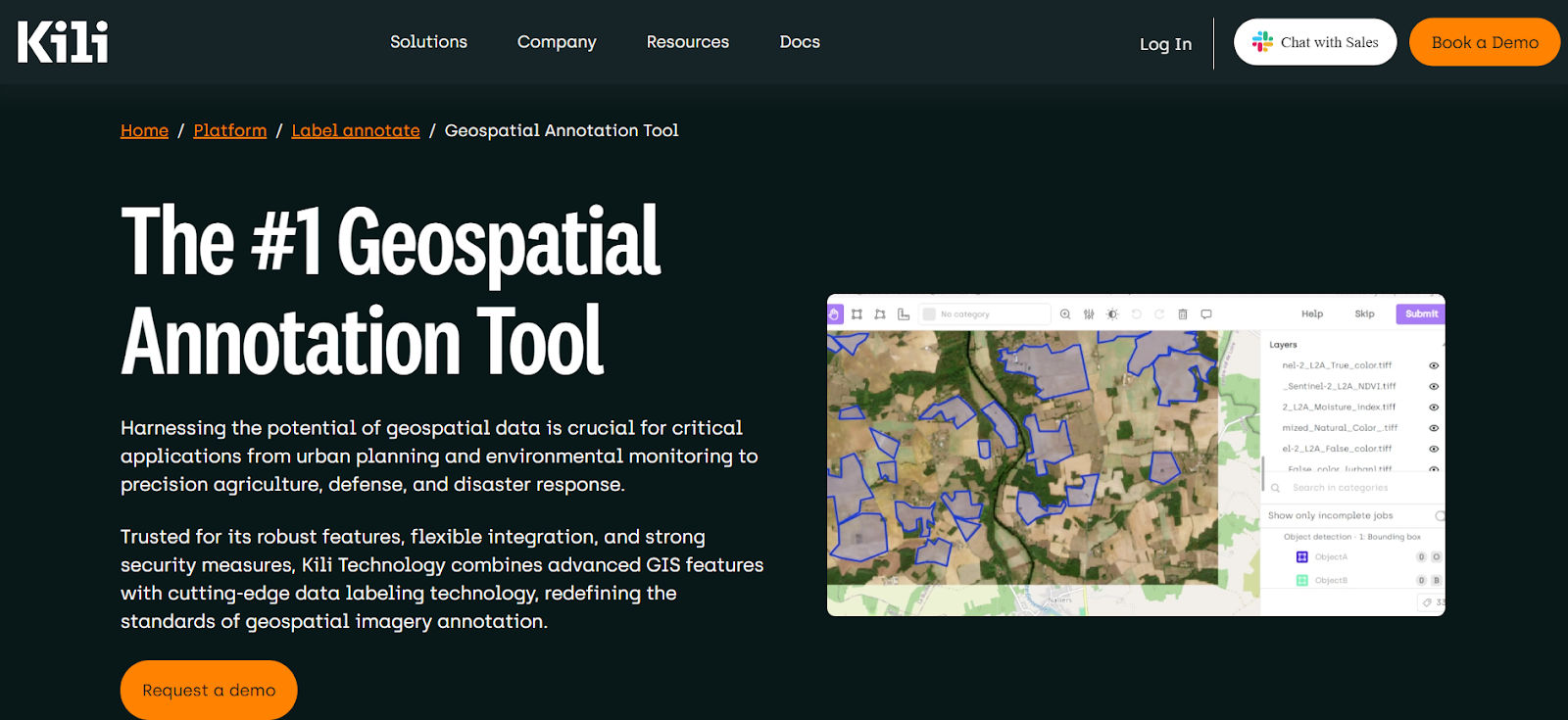
Task: Toggle Show only incomplete jobs switch
Action: [x=1440, y=516]
